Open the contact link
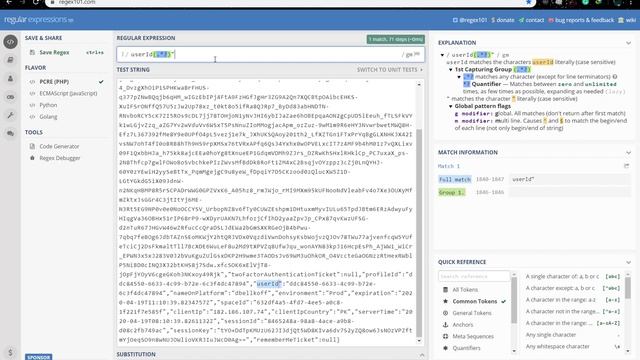This screenshot has height=360, width=640. pyautogui.click(x=531, y=20)
